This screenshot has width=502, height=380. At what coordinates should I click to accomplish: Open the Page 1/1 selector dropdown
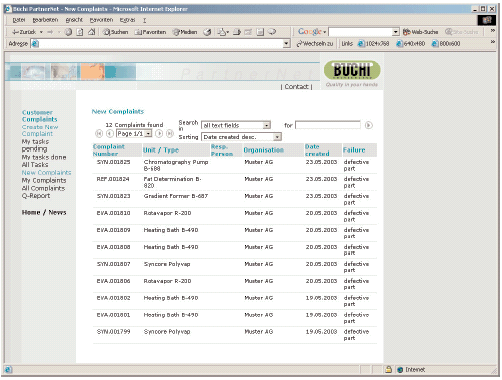pyautogui.click(x=148, y=134)
